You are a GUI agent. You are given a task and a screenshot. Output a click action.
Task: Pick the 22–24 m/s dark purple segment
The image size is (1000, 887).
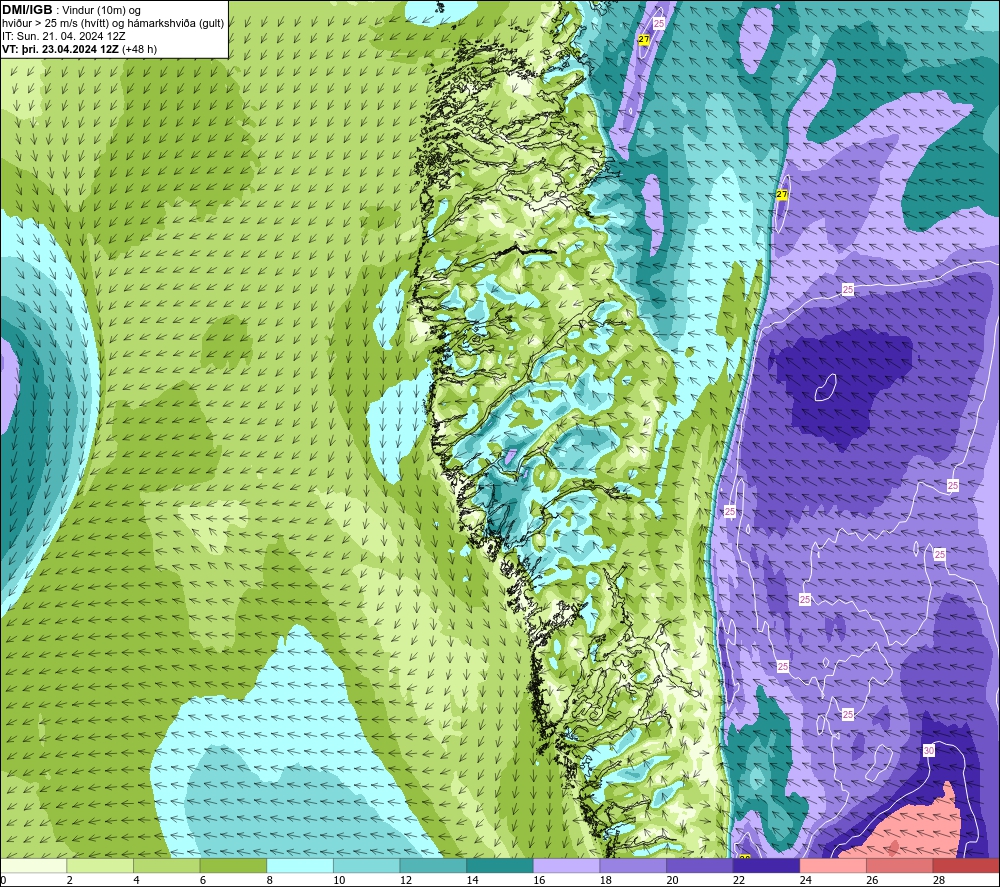[767, 865]
